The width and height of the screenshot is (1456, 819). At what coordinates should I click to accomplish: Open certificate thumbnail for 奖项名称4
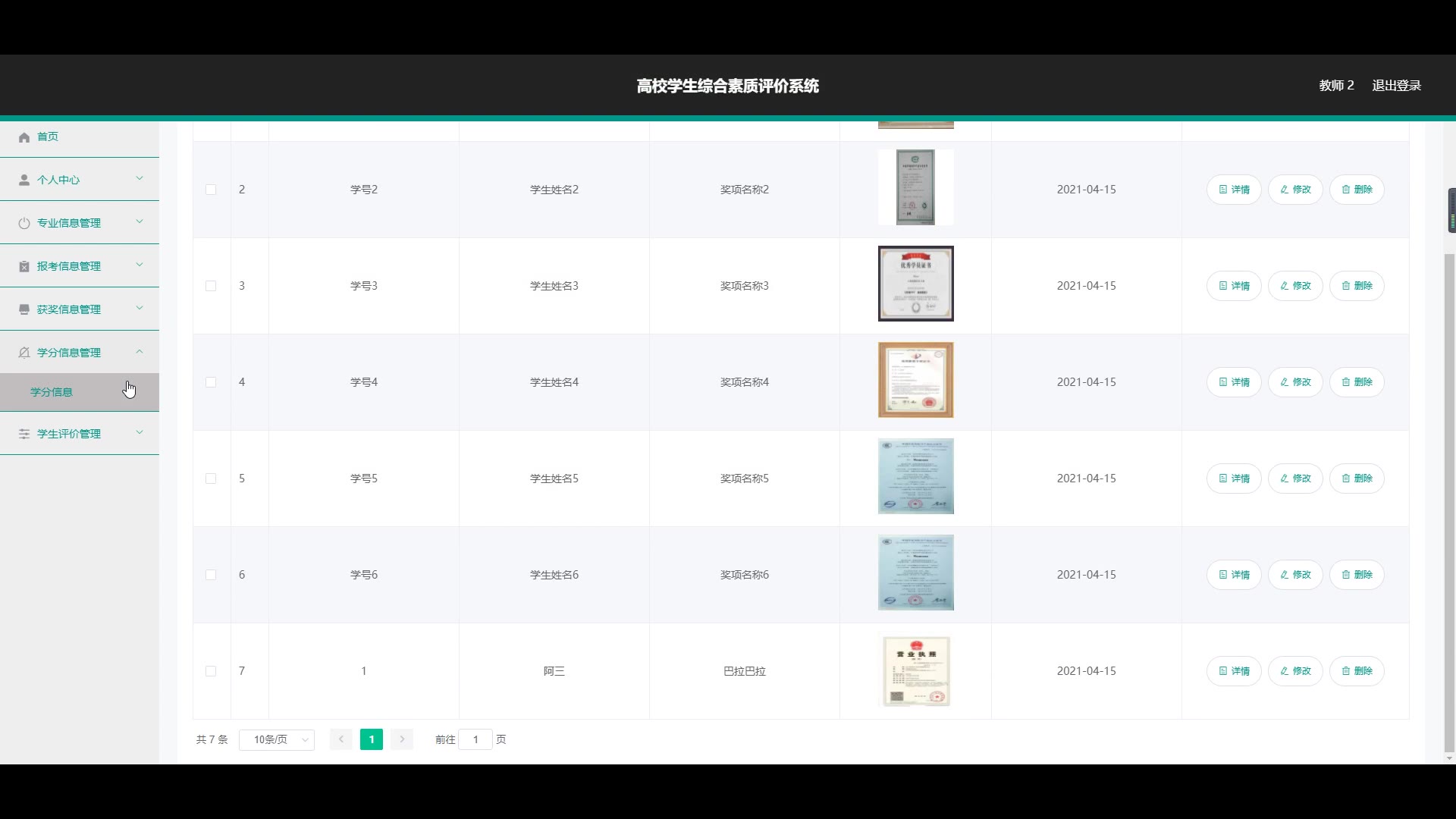915,380
